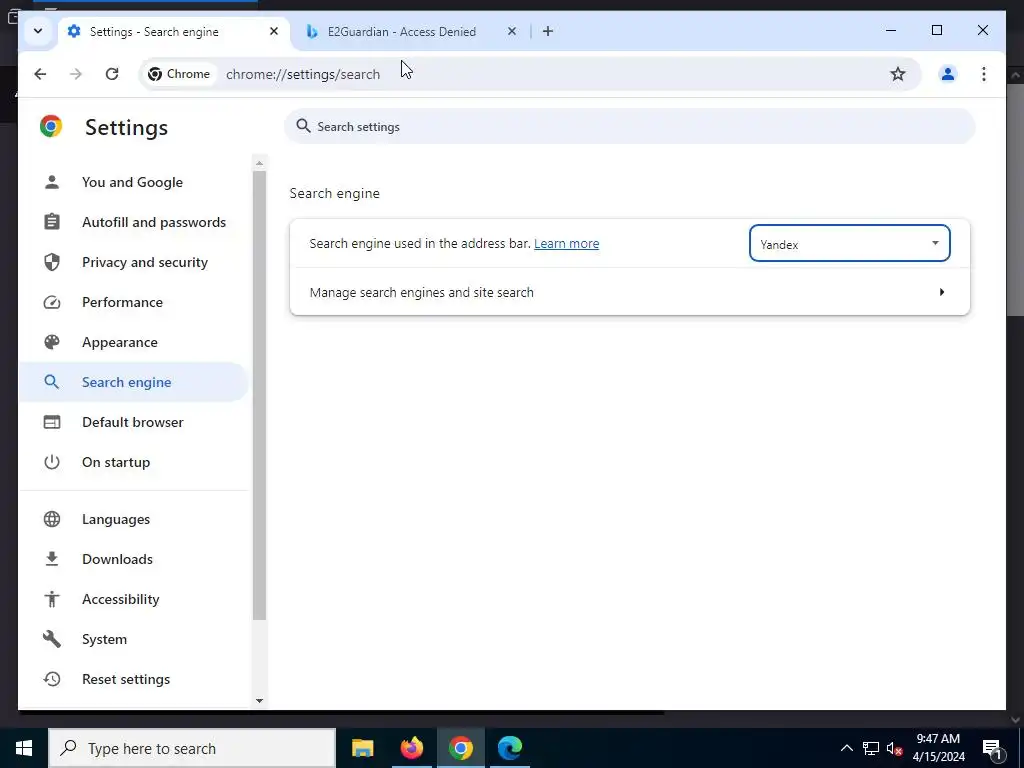This screenshot has height=768, width=1024.
Task: Open the Windows Start menu
Action: pyautogui.click(x=24, y=748)
